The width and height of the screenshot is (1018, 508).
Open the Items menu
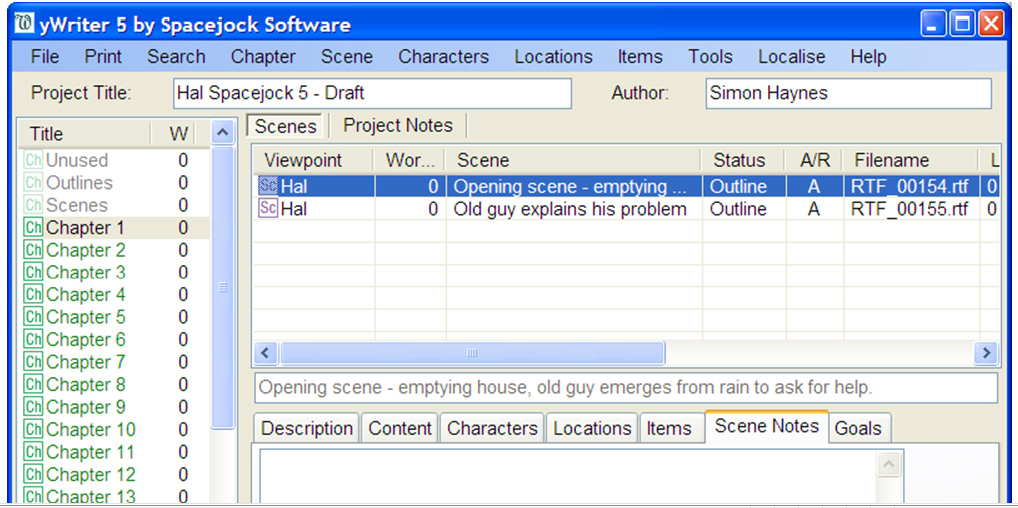640,57
